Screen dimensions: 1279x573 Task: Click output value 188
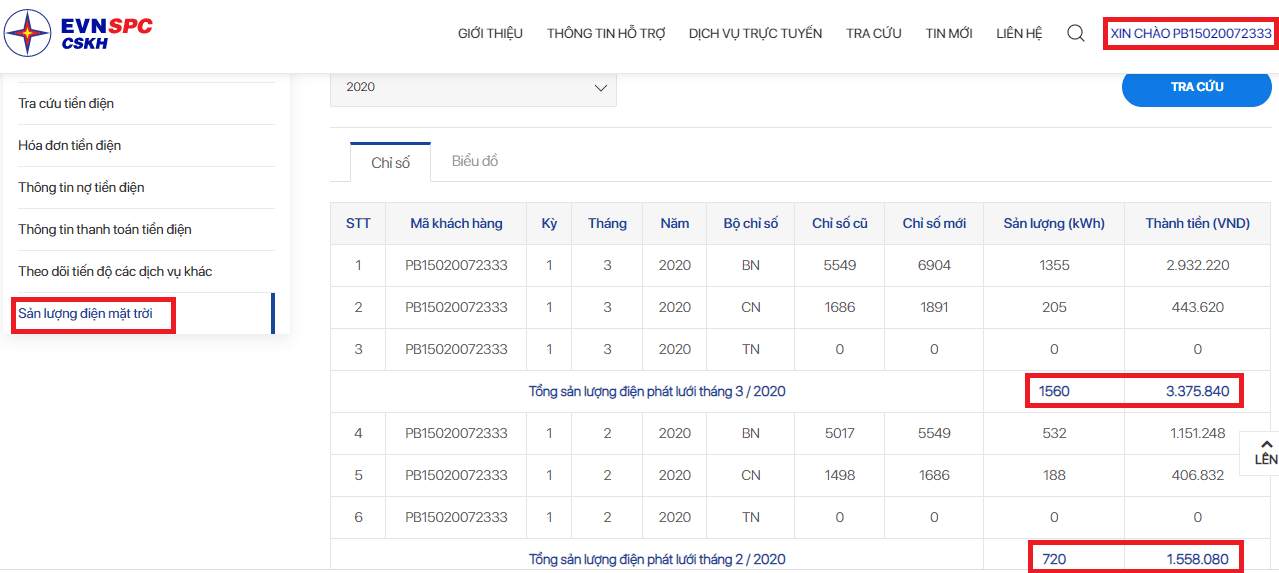click(x=1054, y=475)
